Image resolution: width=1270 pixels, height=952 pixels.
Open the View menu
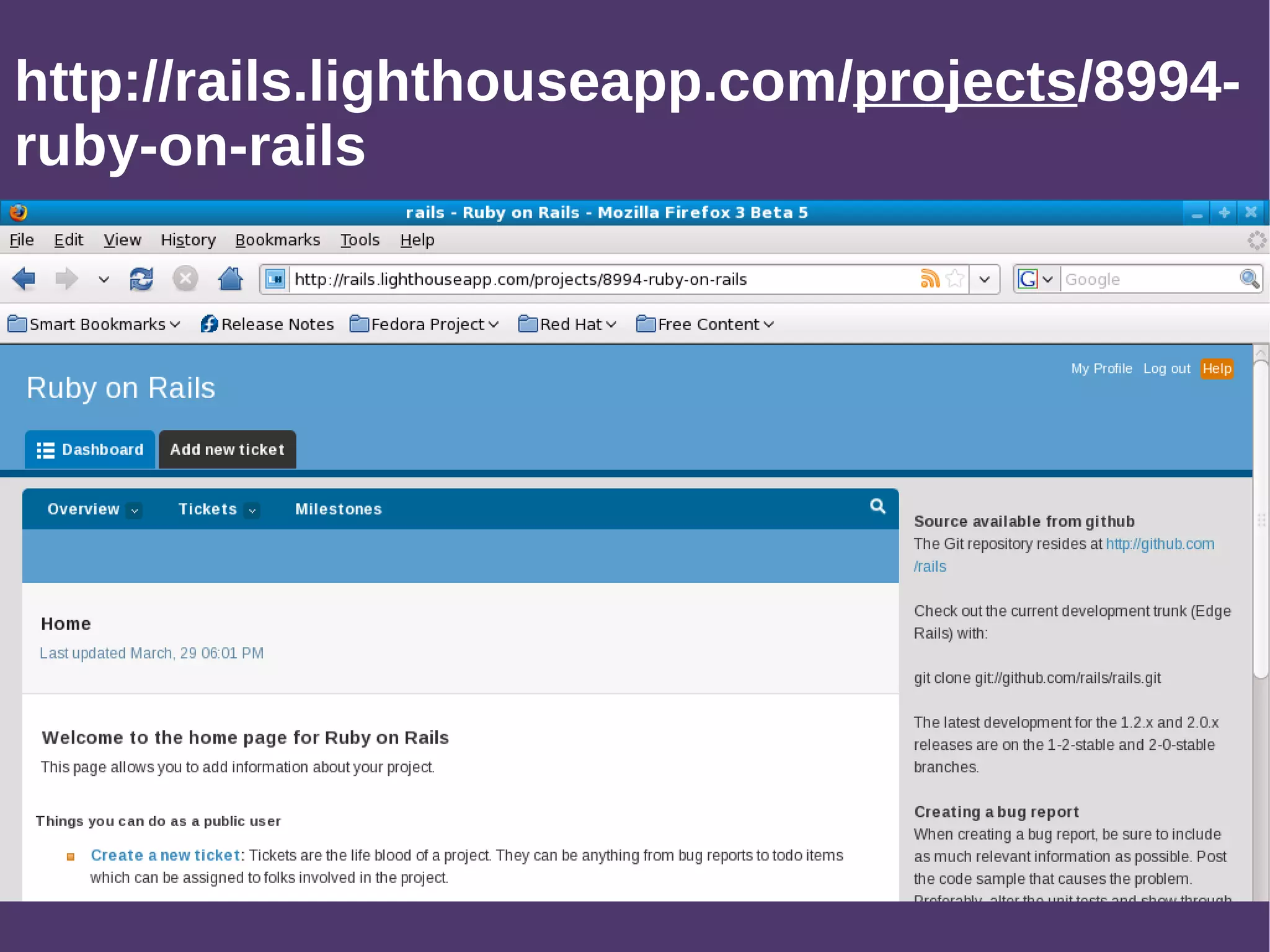(122, 240)
